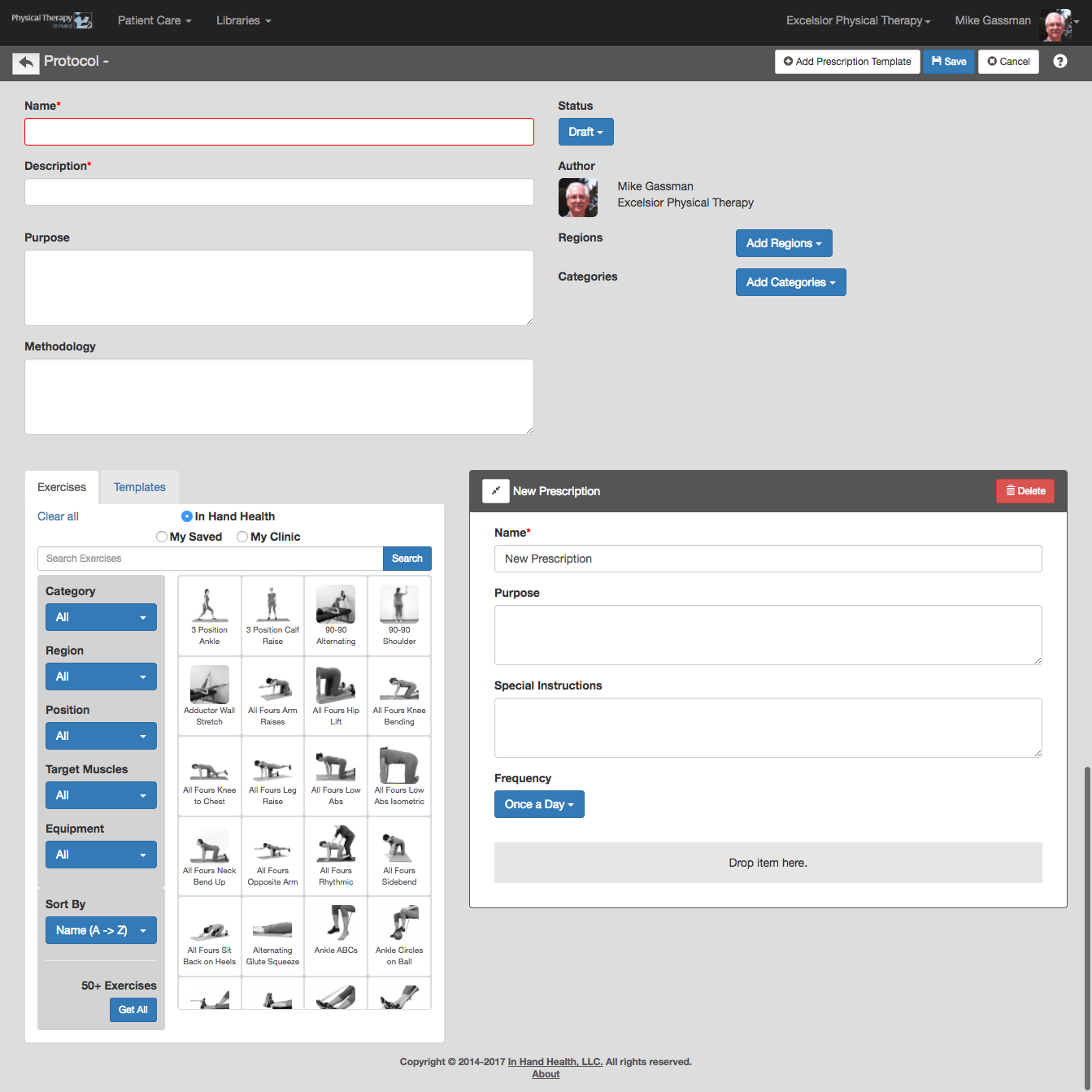Image resolution: width=1092 pixels, height=1092 pixels.
Task: Click the Add Prescription Template button
Action: coord(847,62)
